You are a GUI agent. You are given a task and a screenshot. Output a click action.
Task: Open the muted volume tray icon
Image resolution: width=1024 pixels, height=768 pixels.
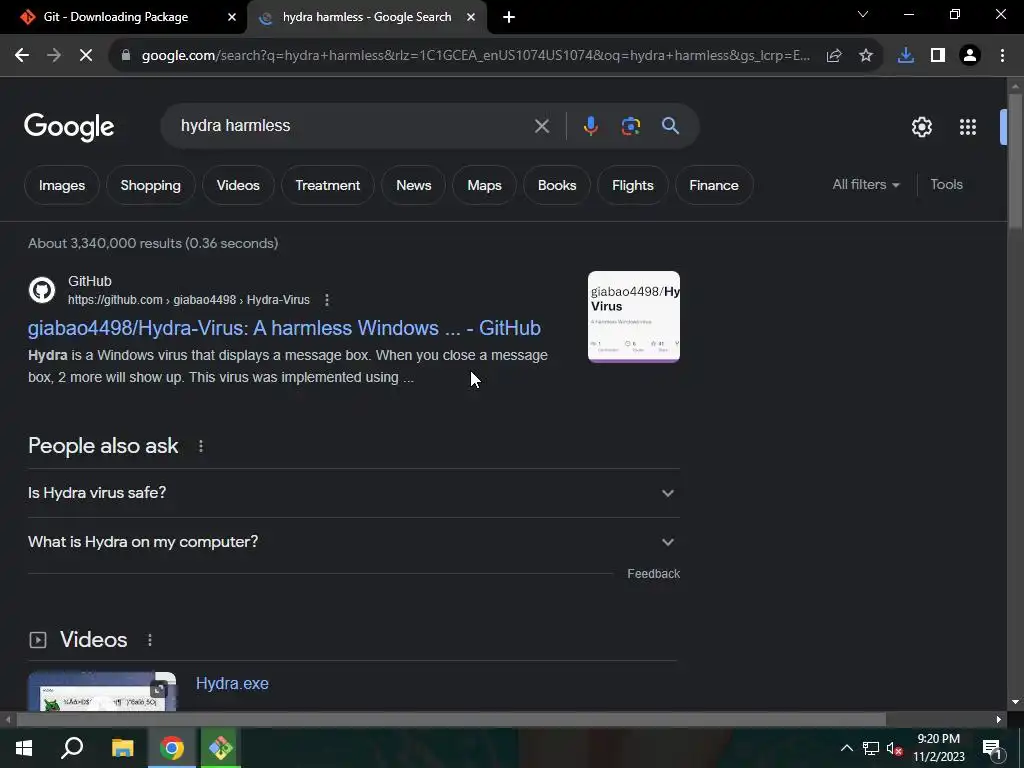tap(894, 748)
